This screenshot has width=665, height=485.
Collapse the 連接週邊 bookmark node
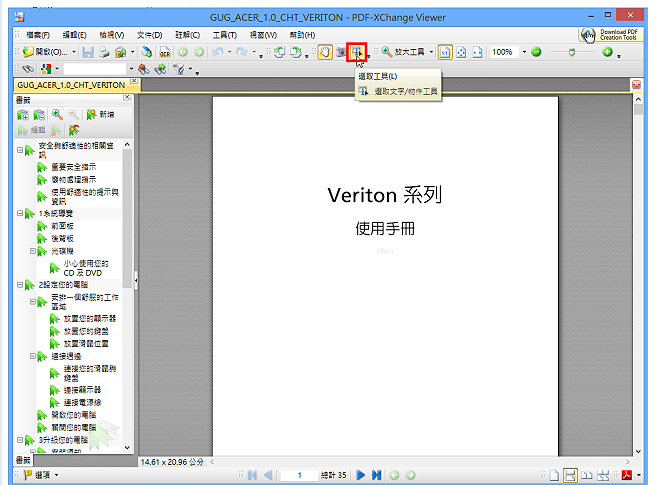click(33, 356)
